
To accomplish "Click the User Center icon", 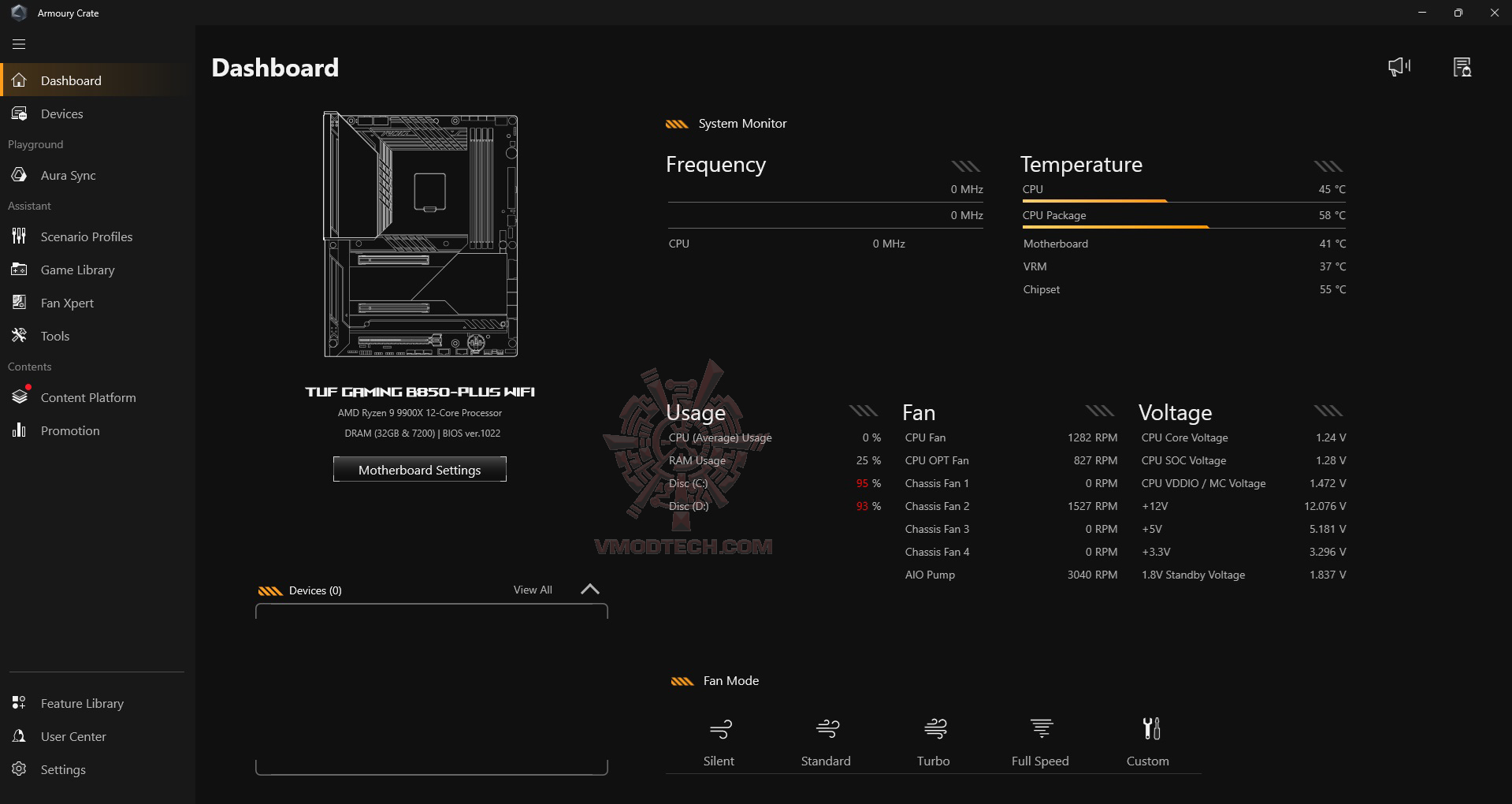I will tap(19, 736).
